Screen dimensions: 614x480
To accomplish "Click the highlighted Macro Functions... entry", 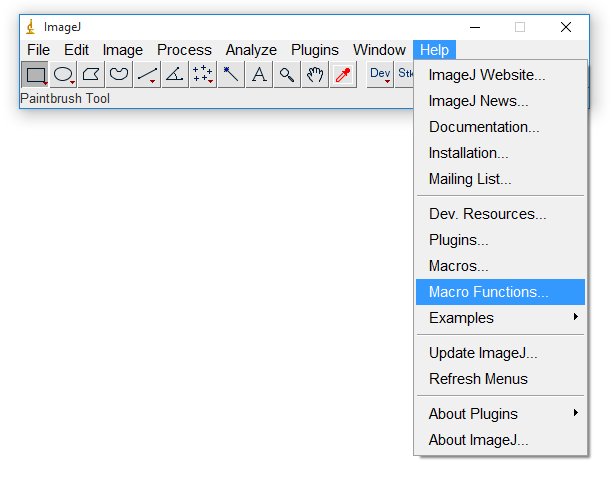I will [500, 292].
